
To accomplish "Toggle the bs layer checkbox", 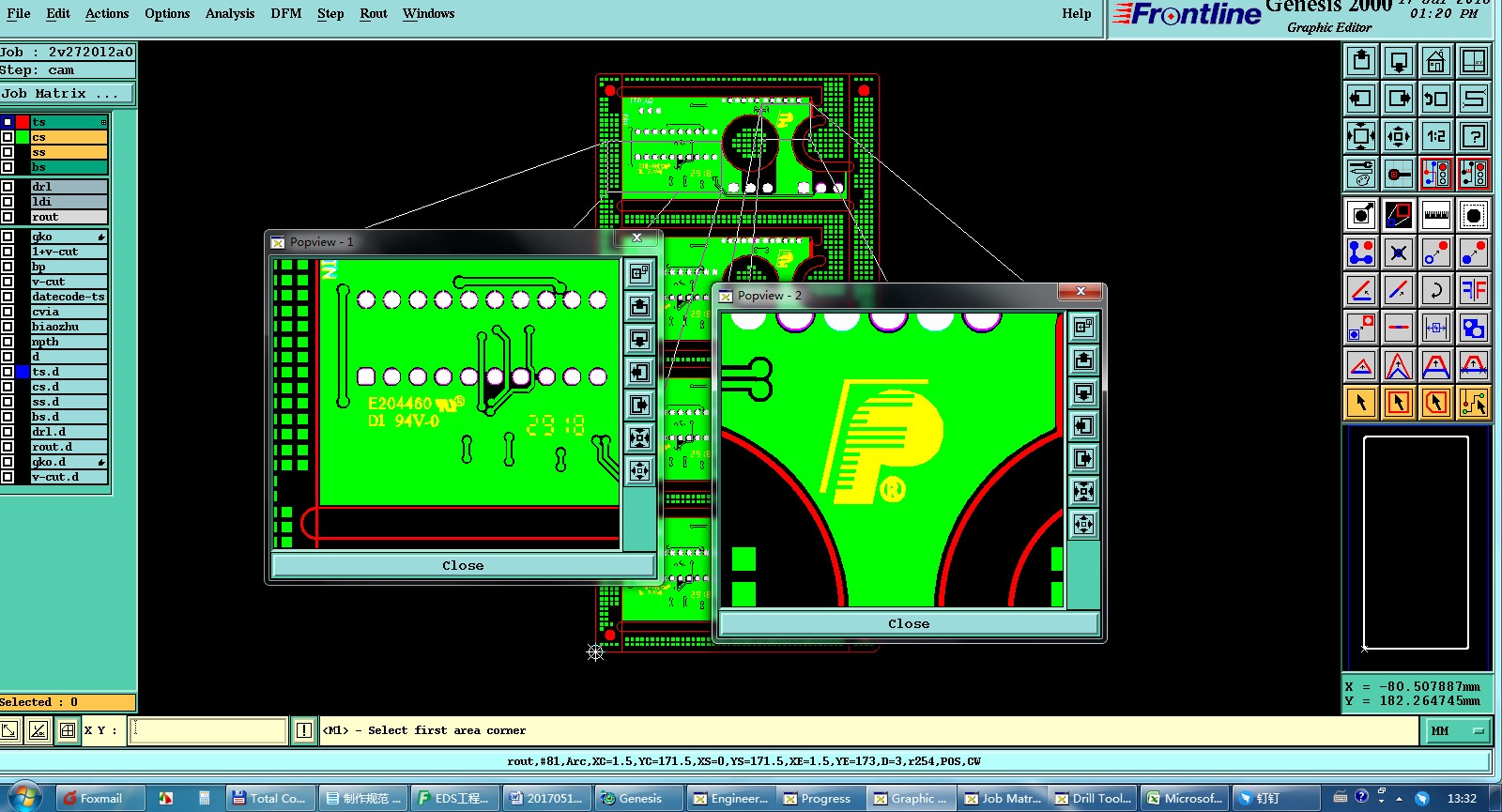I will (8, 167).
